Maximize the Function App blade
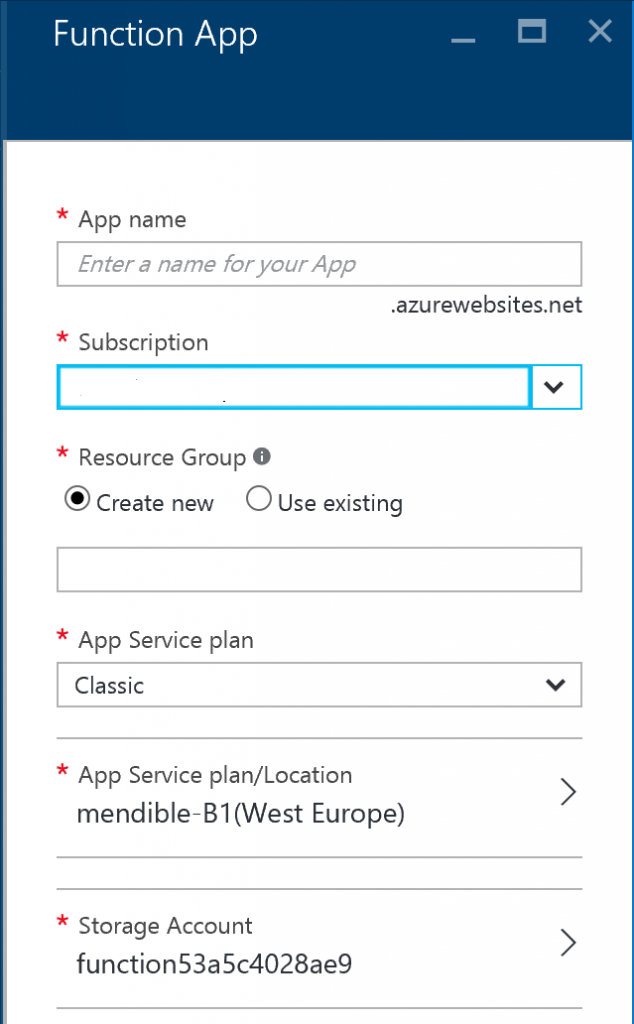 point(531,31)
